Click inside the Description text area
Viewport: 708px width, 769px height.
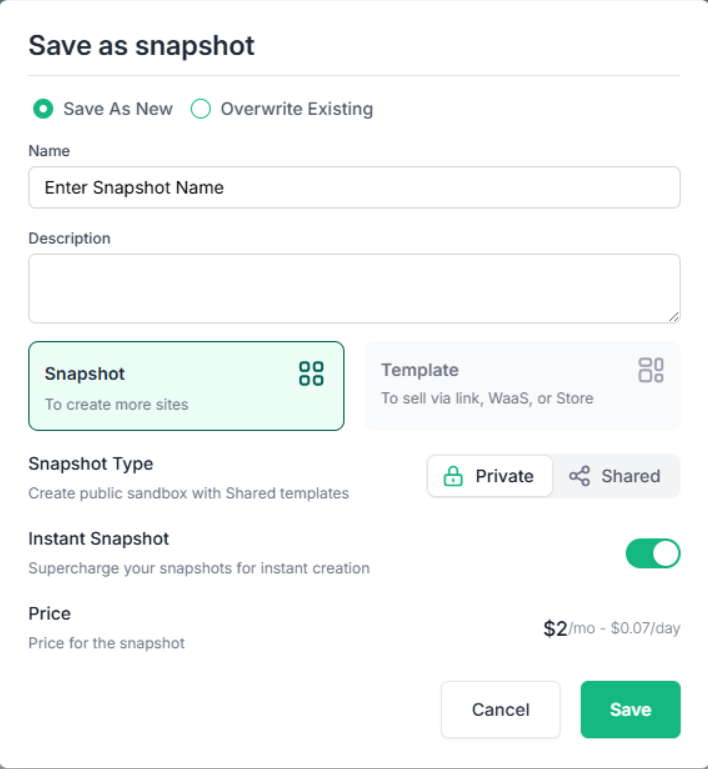click(354, 288)
